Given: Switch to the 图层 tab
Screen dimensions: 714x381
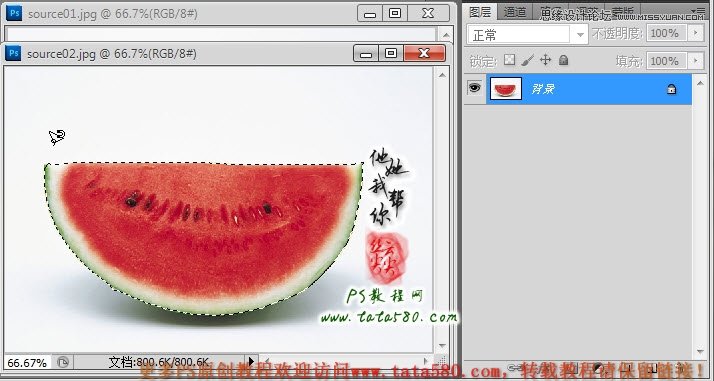Looking at the screenshot, I should (480, 12).
